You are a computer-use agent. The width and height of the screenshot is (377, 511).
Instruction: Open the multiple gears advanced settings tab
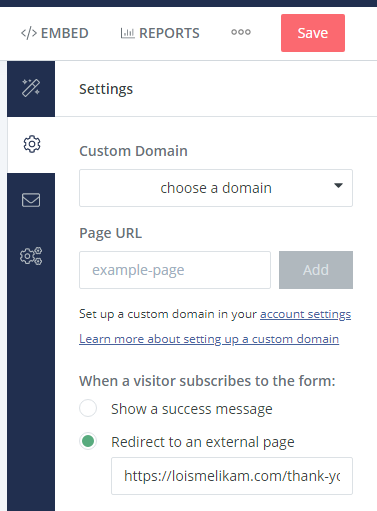31,256
